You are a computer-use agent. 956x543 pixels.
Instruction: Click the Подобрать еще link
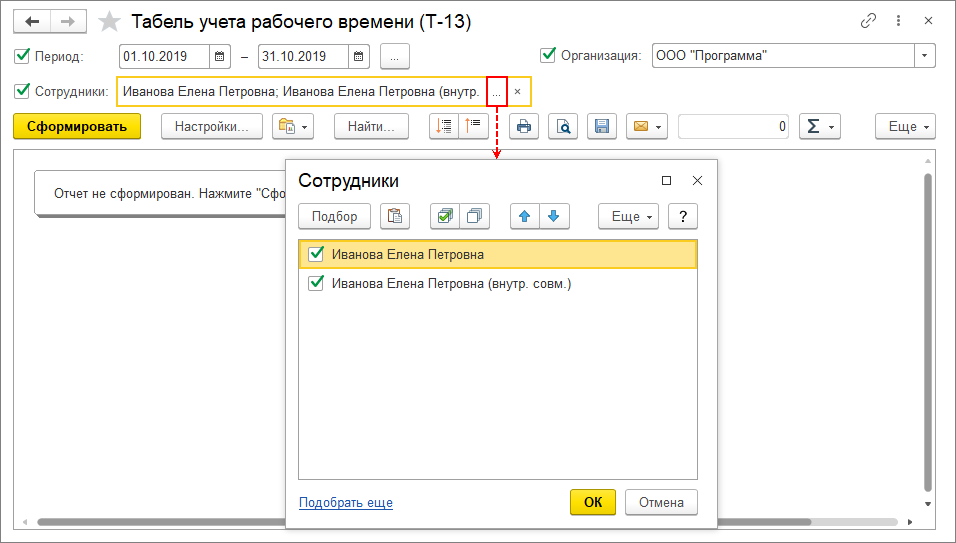tap(346, 503)
